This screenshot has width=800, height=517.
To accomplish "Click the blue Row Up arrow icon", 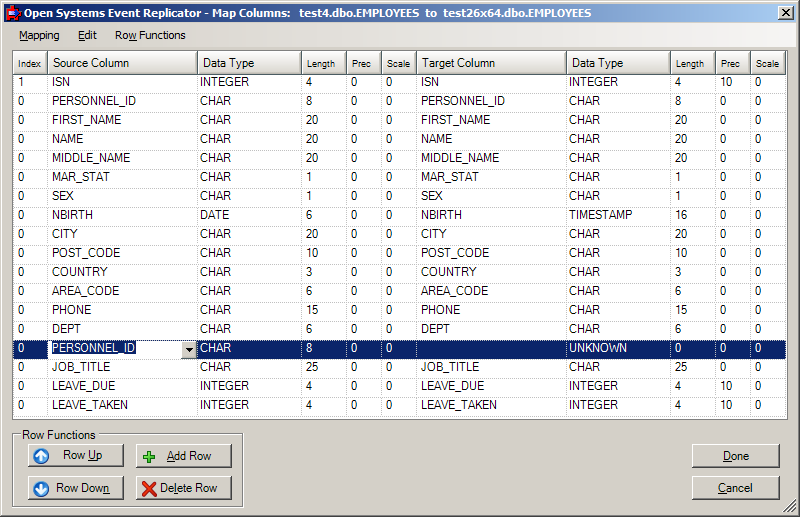I will pyautogui.click(x=41, y=456).
